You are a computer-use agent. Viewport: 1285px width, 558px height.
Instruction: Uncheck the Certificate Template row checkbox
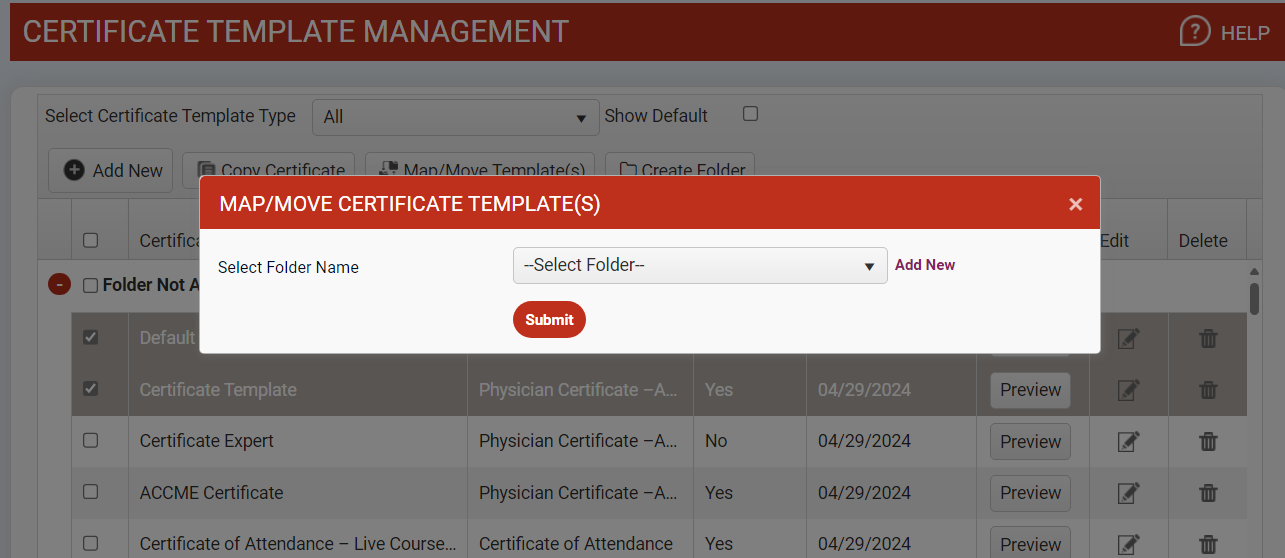(90, 389)
